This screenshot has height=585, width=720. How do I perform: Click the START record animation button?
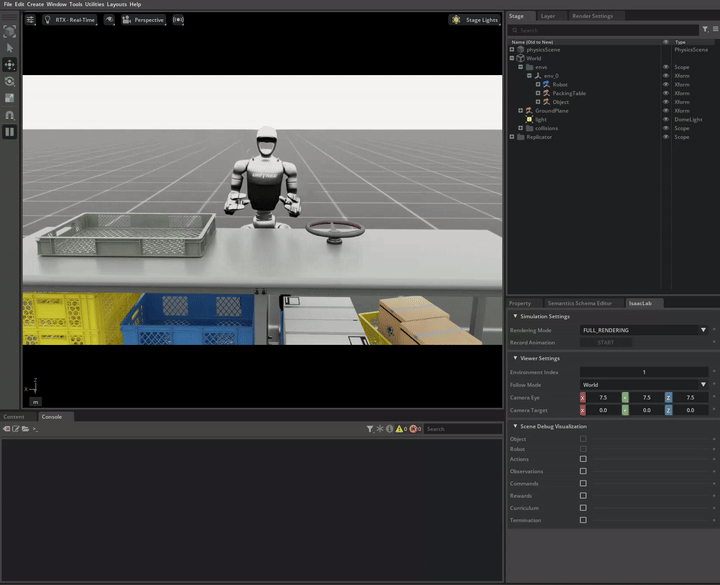pos(606,342)
